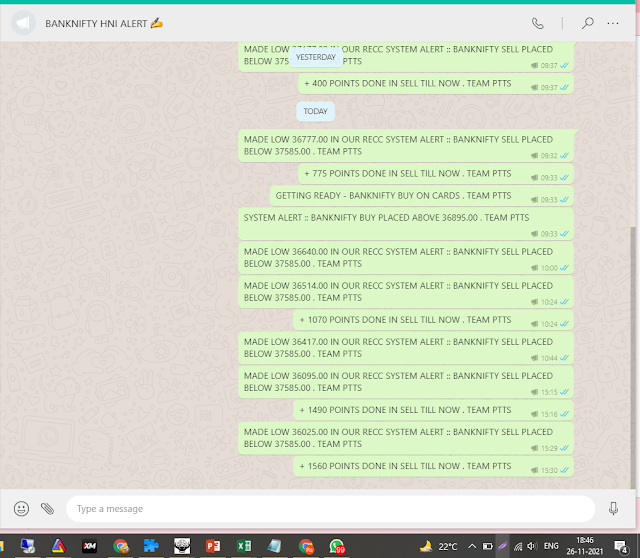Open the feather pen tray icon
Viewport: 640px width, 558px height.
tap(502, 546)
